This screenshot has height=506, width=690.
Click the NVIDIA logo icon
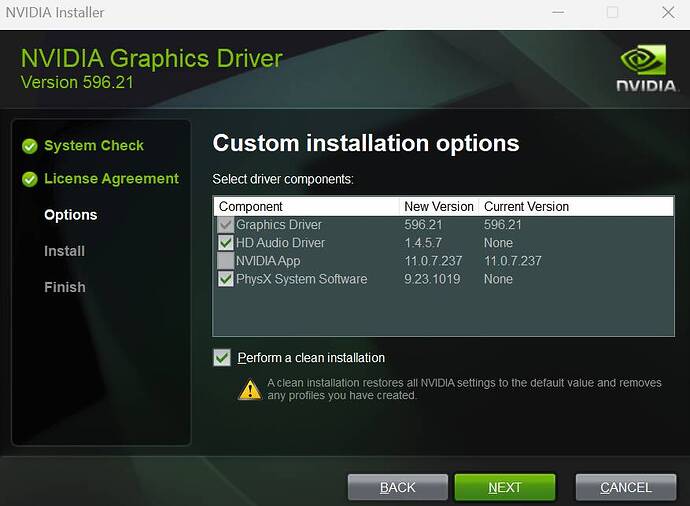pyautogui.click(x=646, y=68)
